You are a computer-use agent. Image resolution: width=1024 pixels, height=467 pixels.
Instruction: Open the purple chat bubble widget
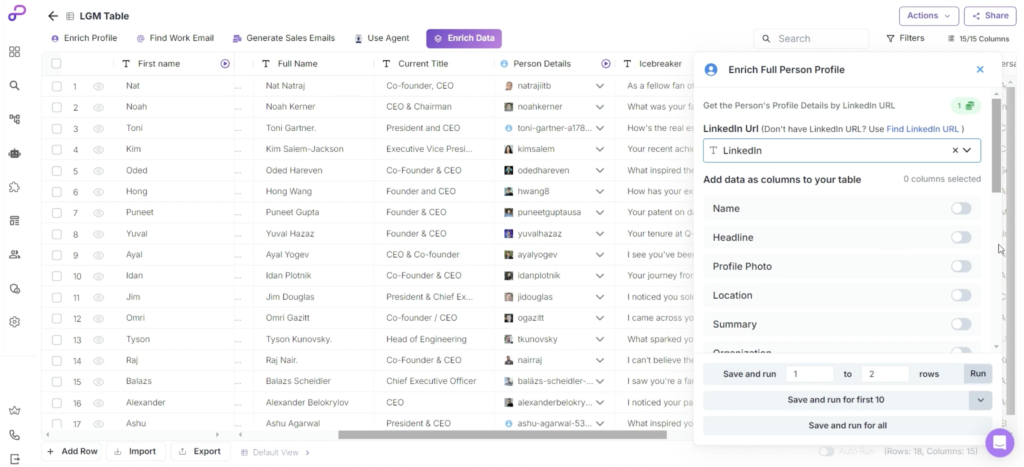pyautogui.click(x=999, y=442)
